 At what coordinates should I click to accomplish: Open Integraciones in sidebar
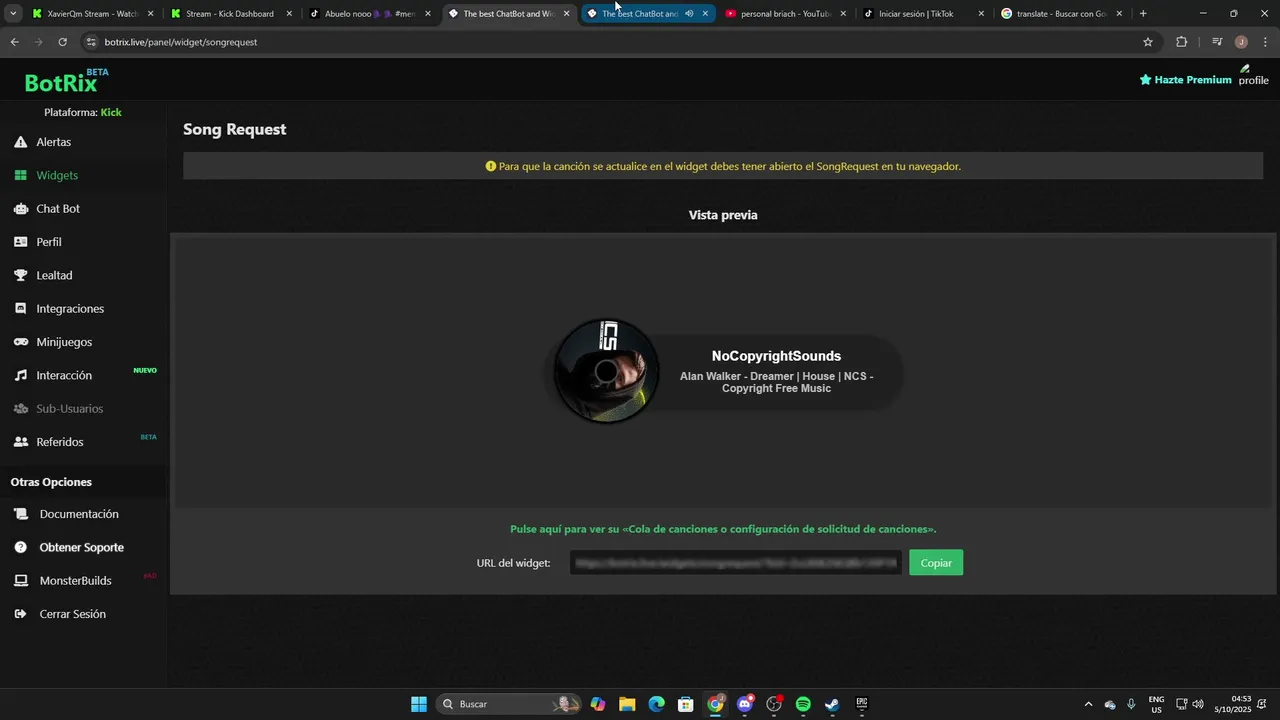click(70, 309)
